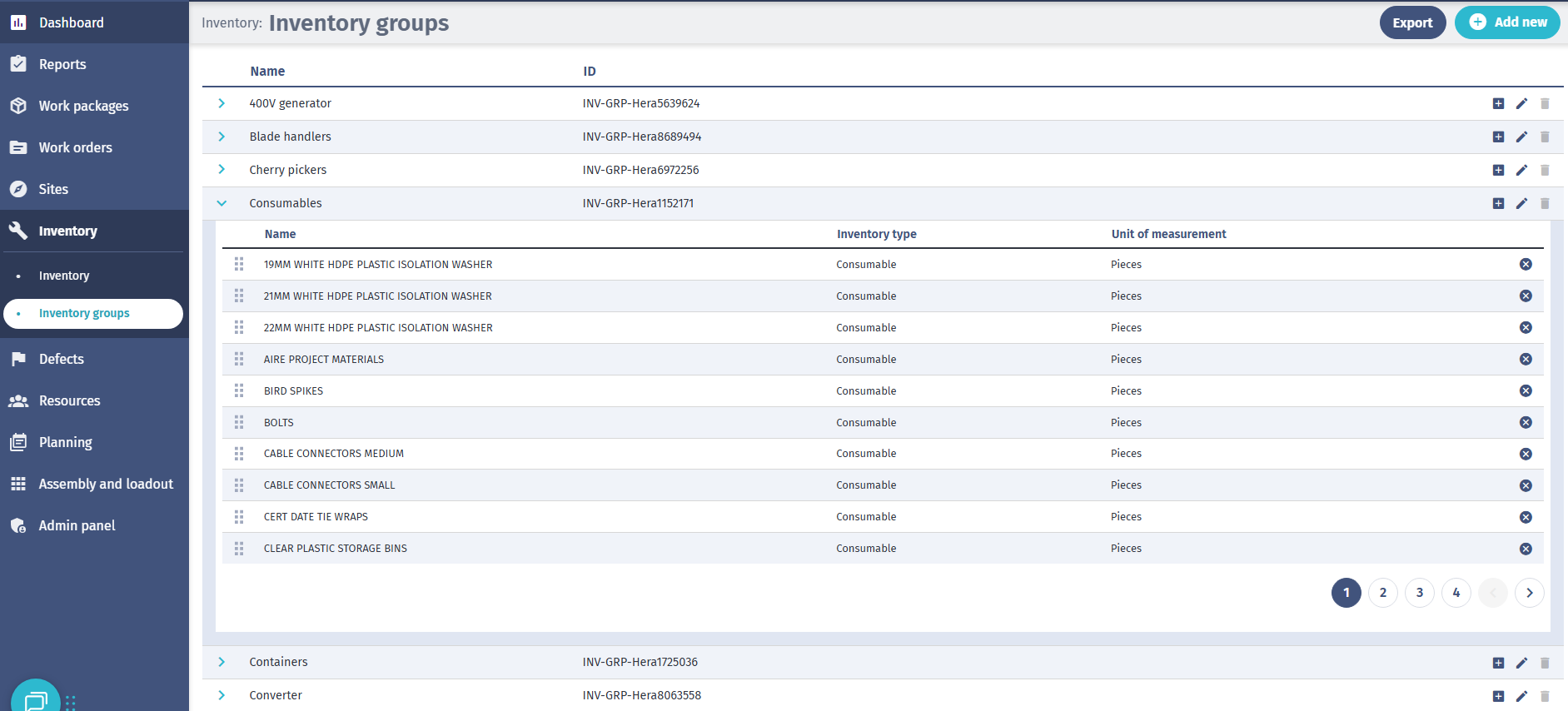
Task: Click the edit pencil for Consumables group
Action: click(1521, 203)
